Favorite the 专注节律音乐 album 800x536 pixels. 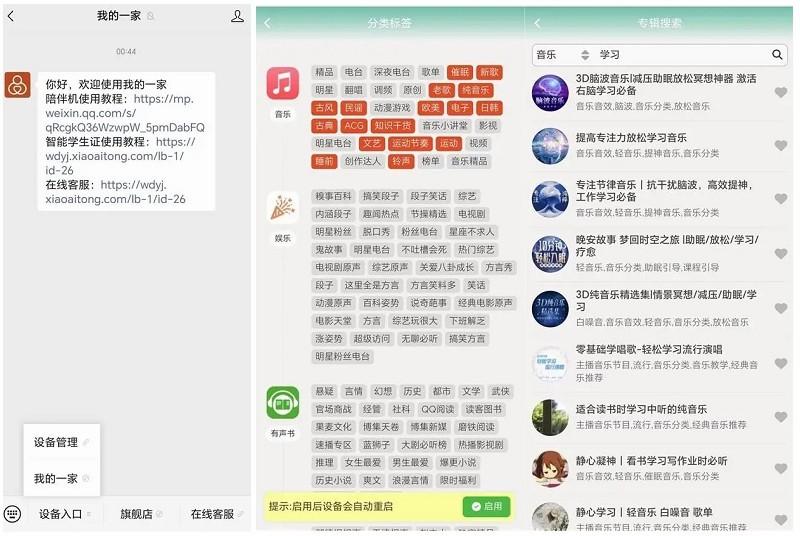[x=781, y=199]
